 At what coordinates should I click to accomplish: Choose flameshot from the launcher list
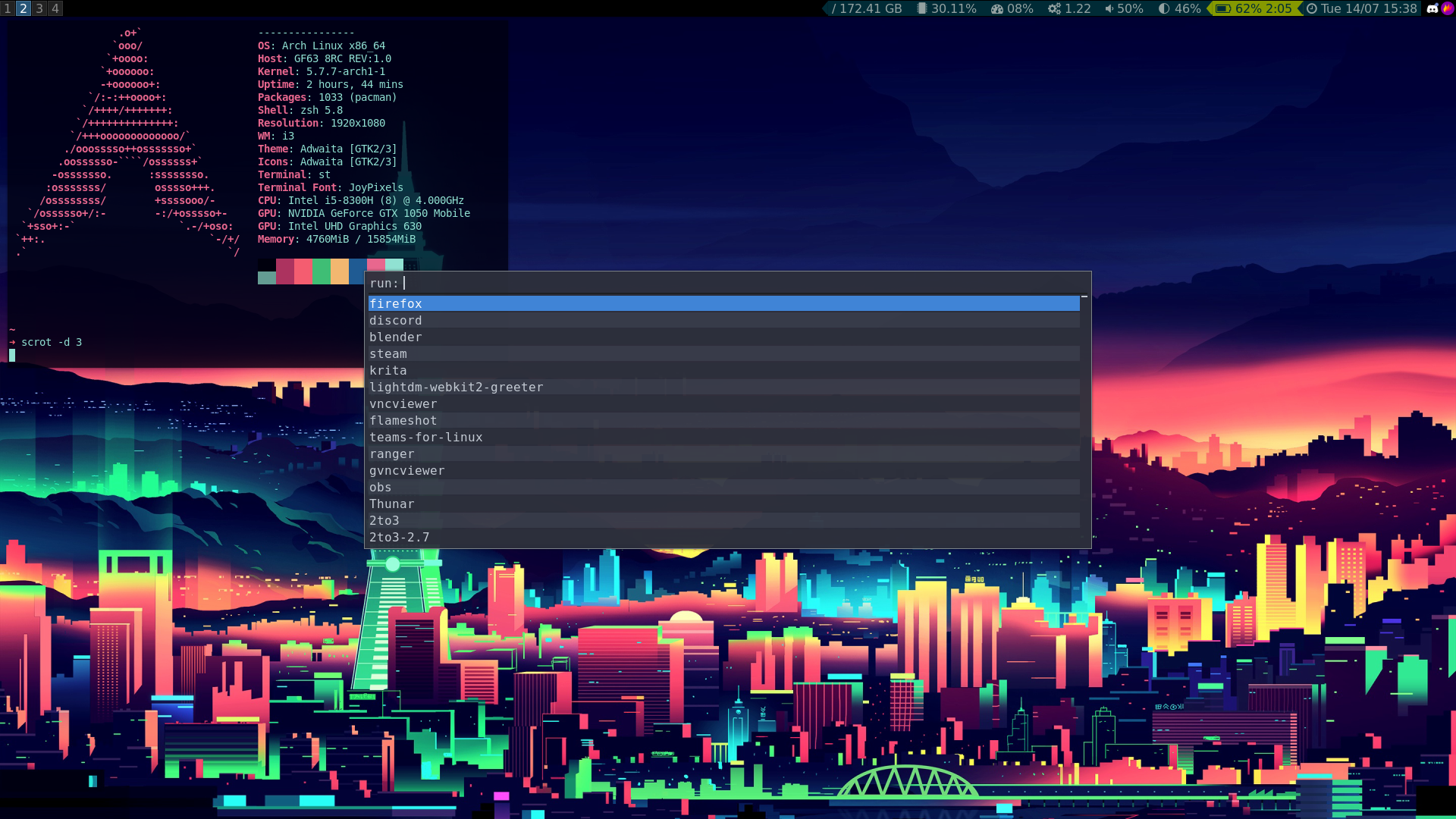click(723, 420)
